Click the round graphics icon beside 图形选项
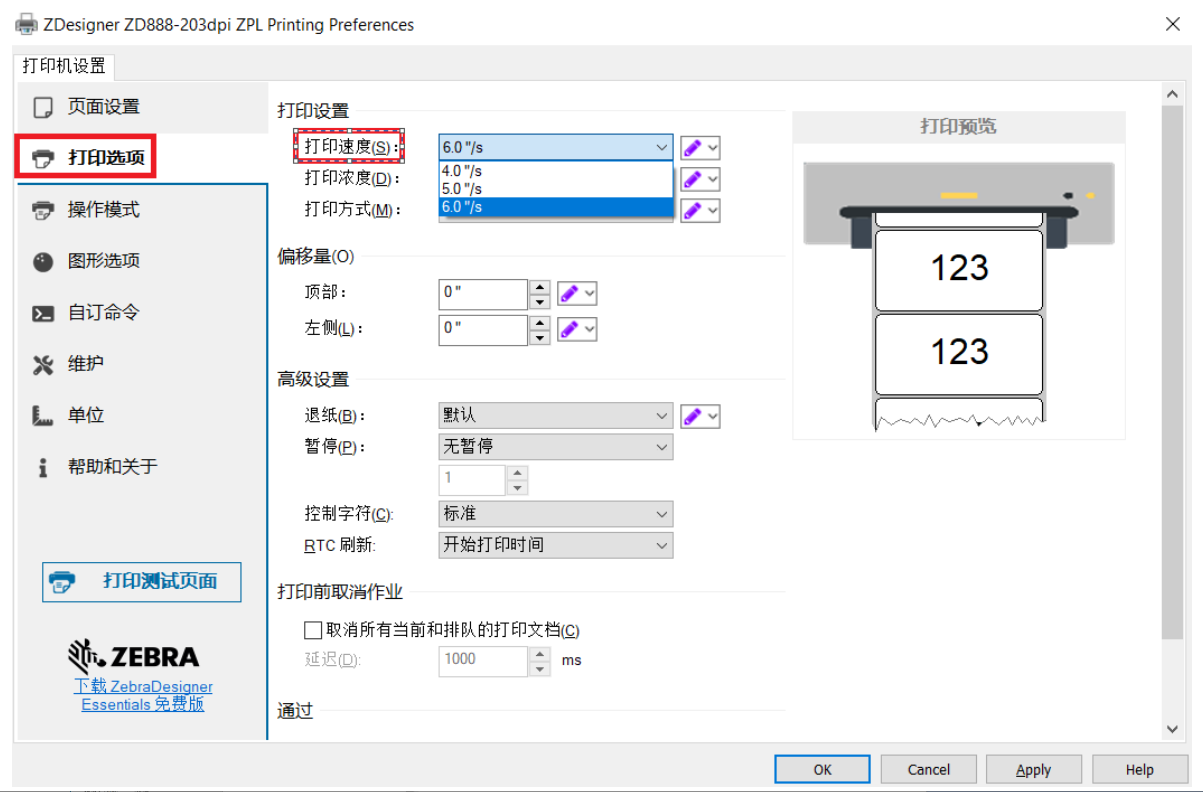 43,262
